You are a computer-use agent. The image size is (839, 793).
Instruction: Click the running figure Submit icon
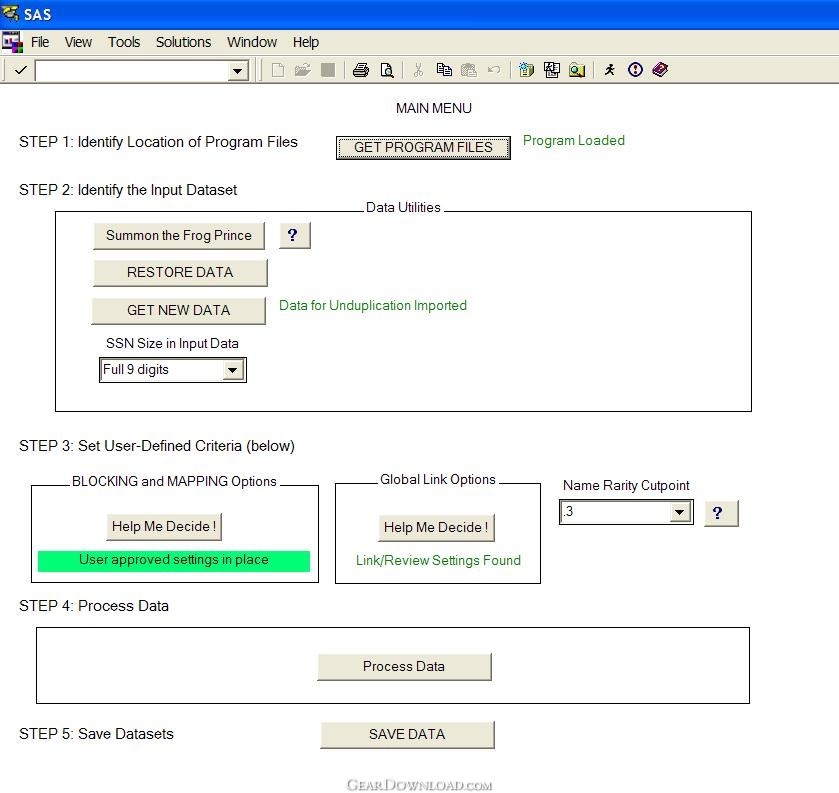pos(610,70)
